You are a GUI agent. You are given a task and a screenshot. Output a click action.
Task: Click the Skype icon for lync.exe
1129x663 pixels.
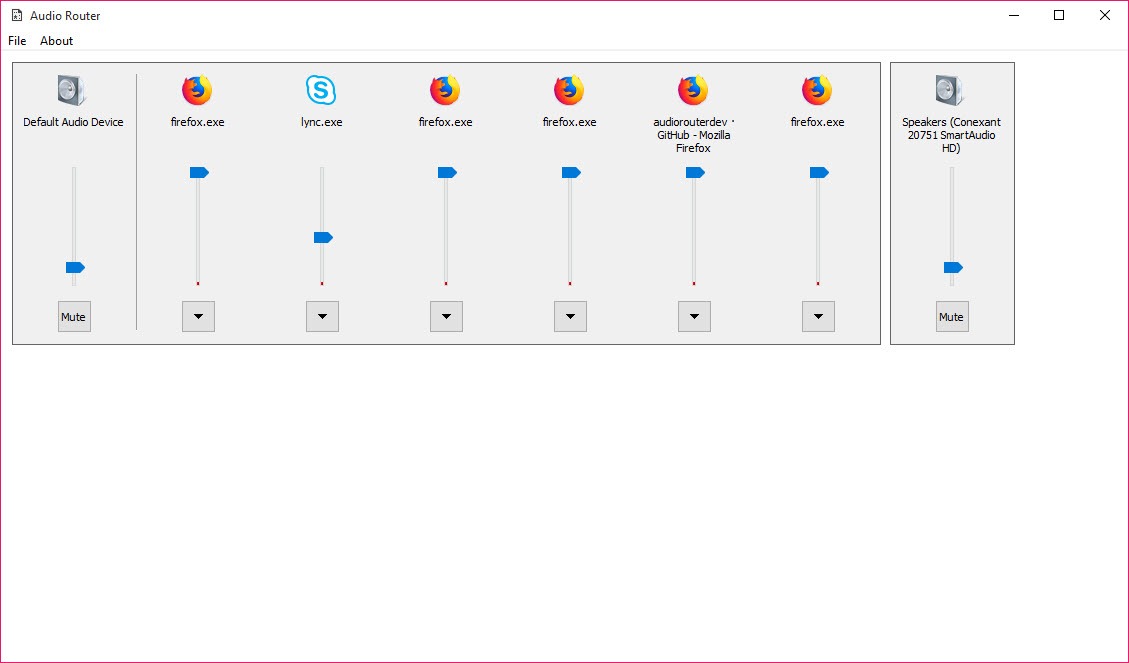[x=321, y=91]
